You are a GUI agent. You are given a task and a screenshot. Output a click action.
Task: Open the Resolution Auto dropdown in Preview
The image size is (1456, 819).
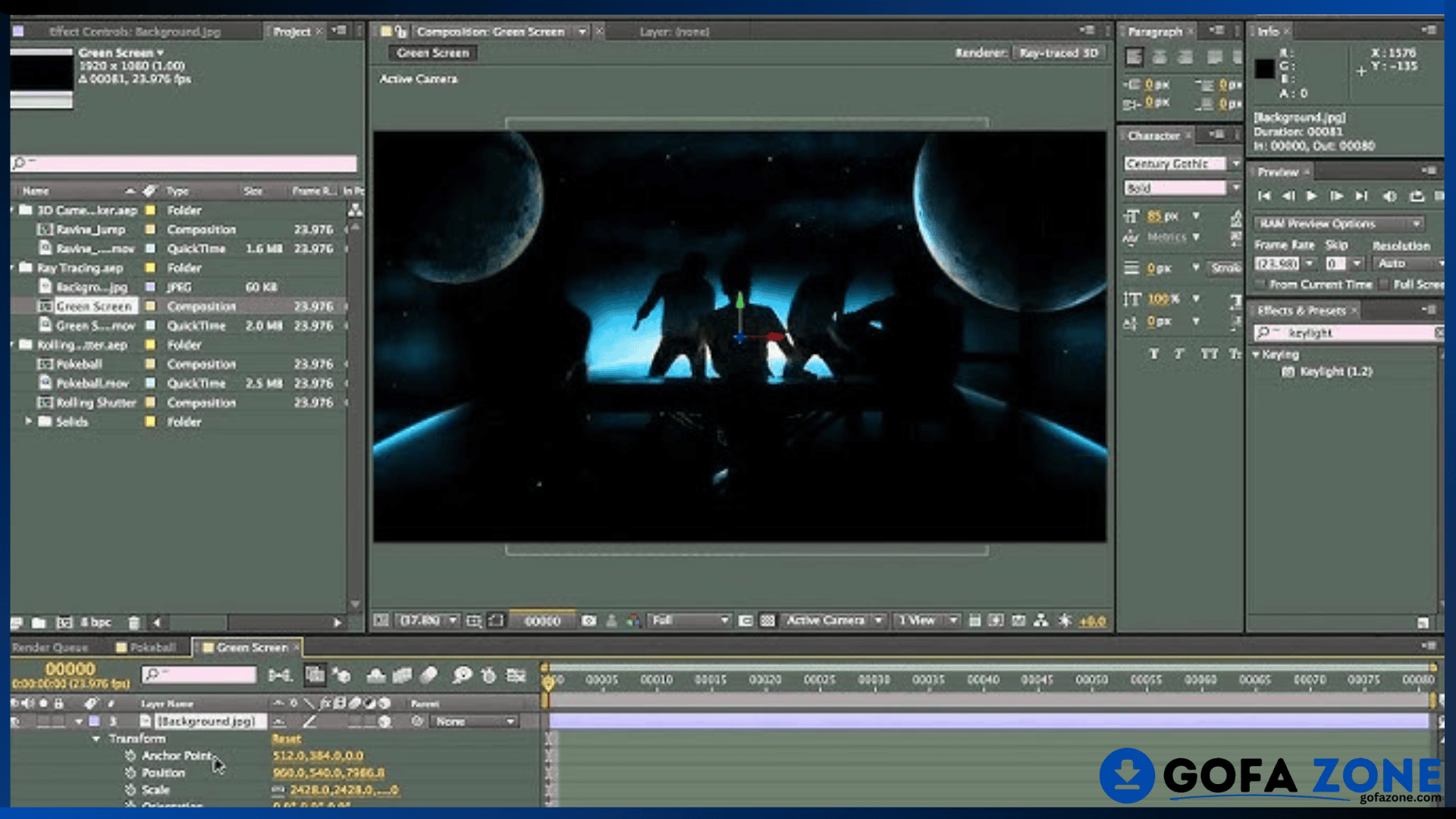[x=1409, y=263]
